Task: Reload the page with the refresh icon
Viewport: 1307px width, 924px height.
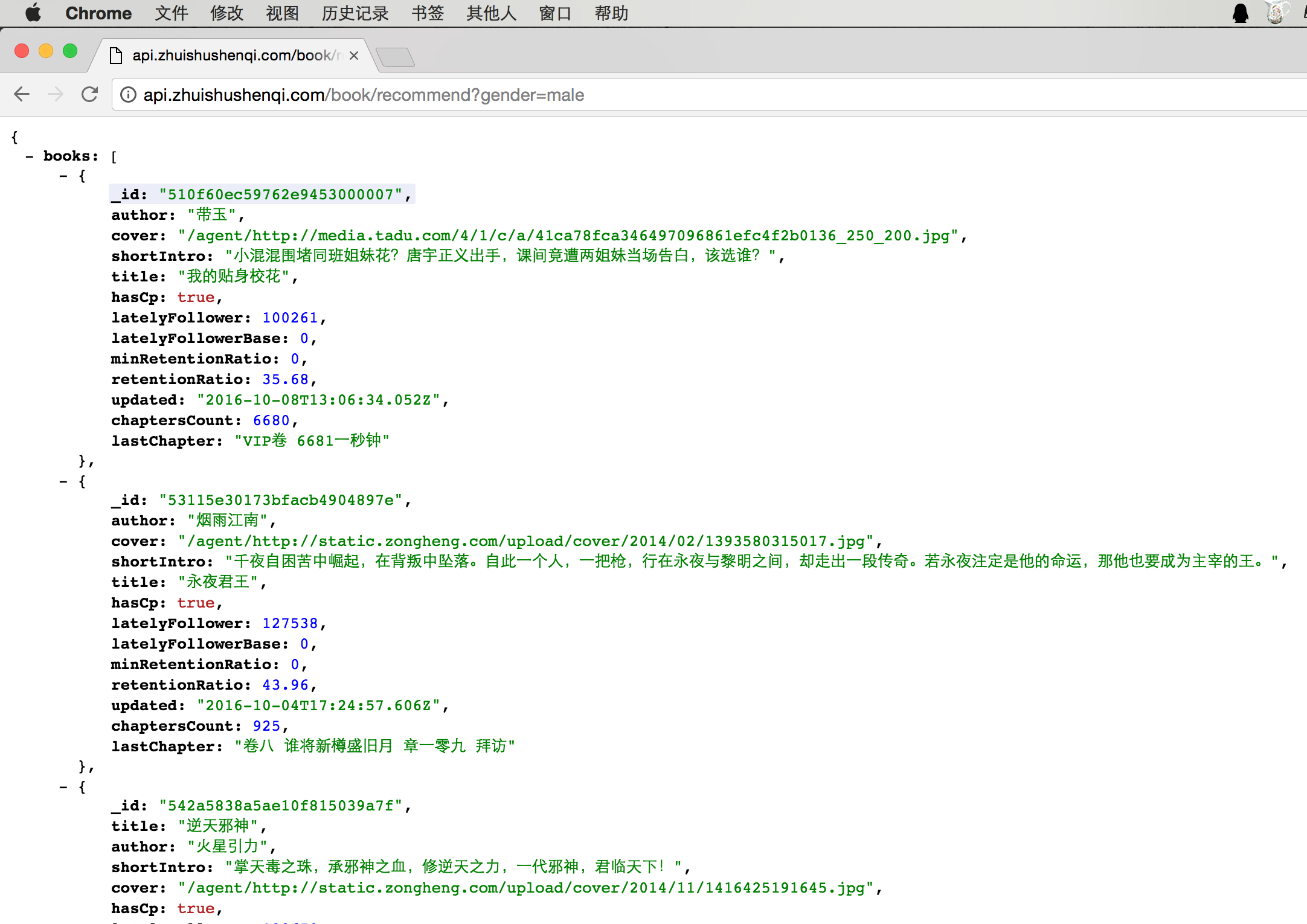Action: [x=89, y=94]
